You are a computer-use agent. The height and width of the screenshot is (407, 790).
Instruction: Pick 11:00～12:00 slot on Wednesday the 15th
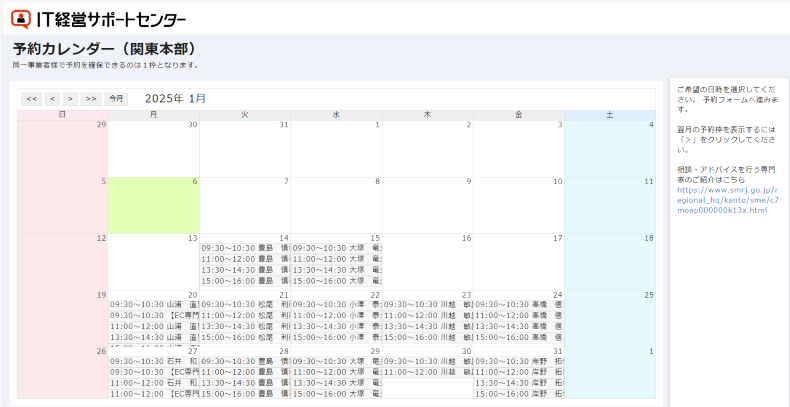pyautogui.click(x=336, y=258)
